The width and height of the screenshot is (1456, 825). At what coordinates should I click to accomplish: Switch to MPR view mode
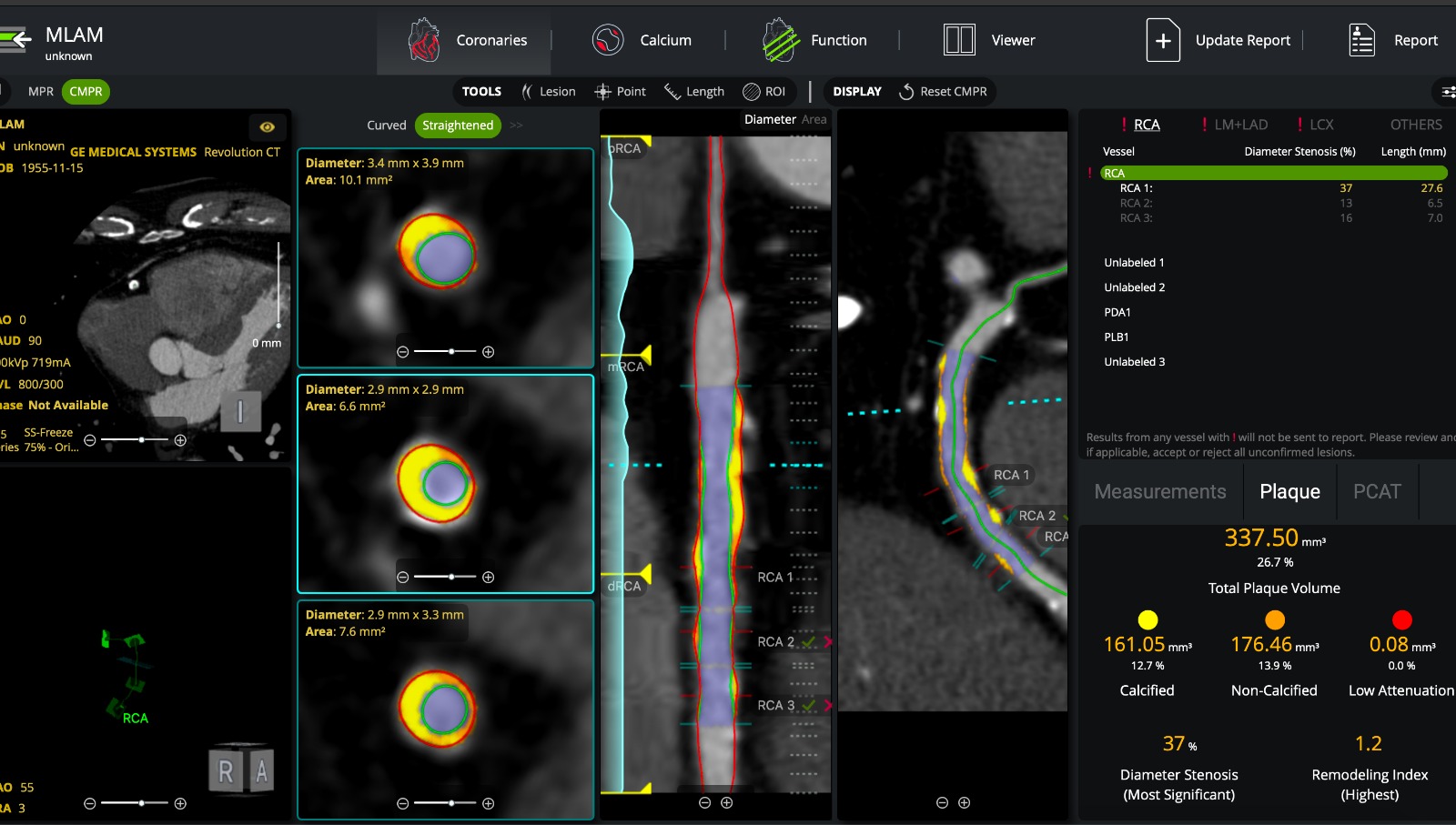[x=41, y=92]
